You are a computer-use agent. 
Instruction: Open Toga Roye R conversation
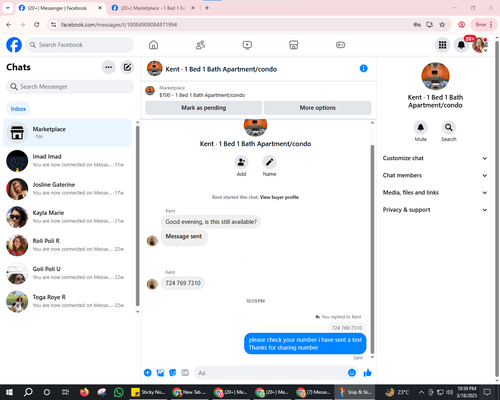click(67, 301)
